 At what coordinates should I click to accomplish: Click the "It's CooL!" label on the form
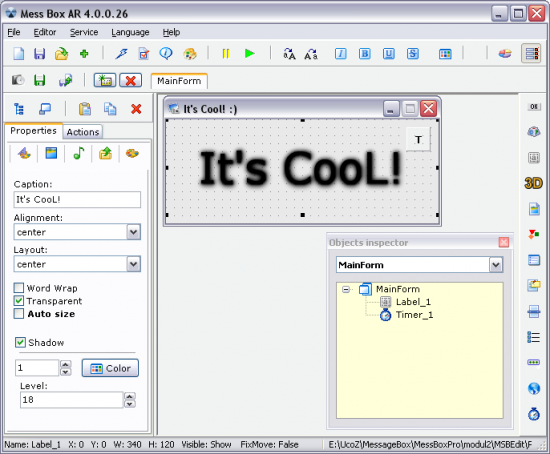coord(300,168)
